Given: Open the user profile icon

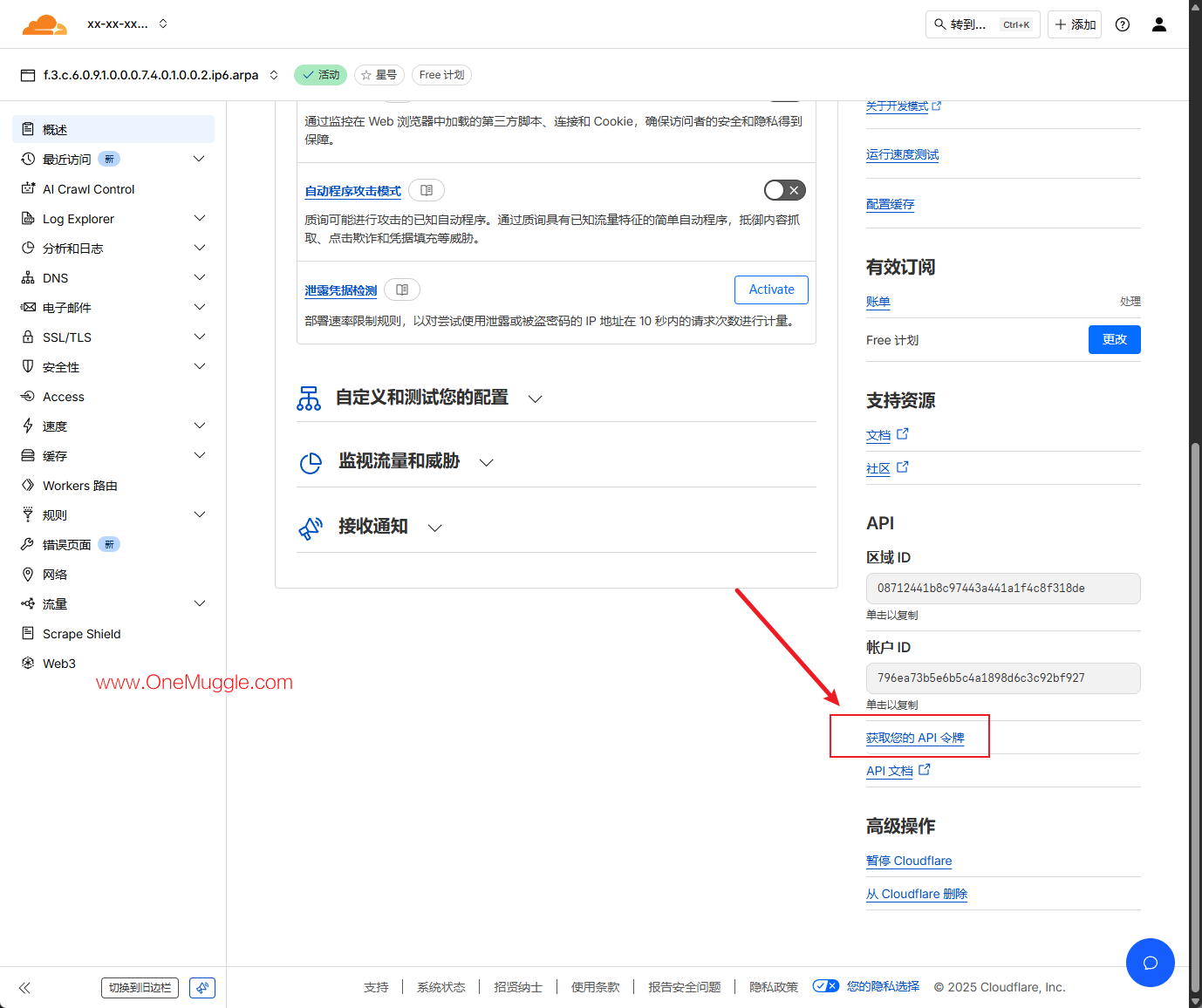Looking at the screenshot, I should point(1159,24).
